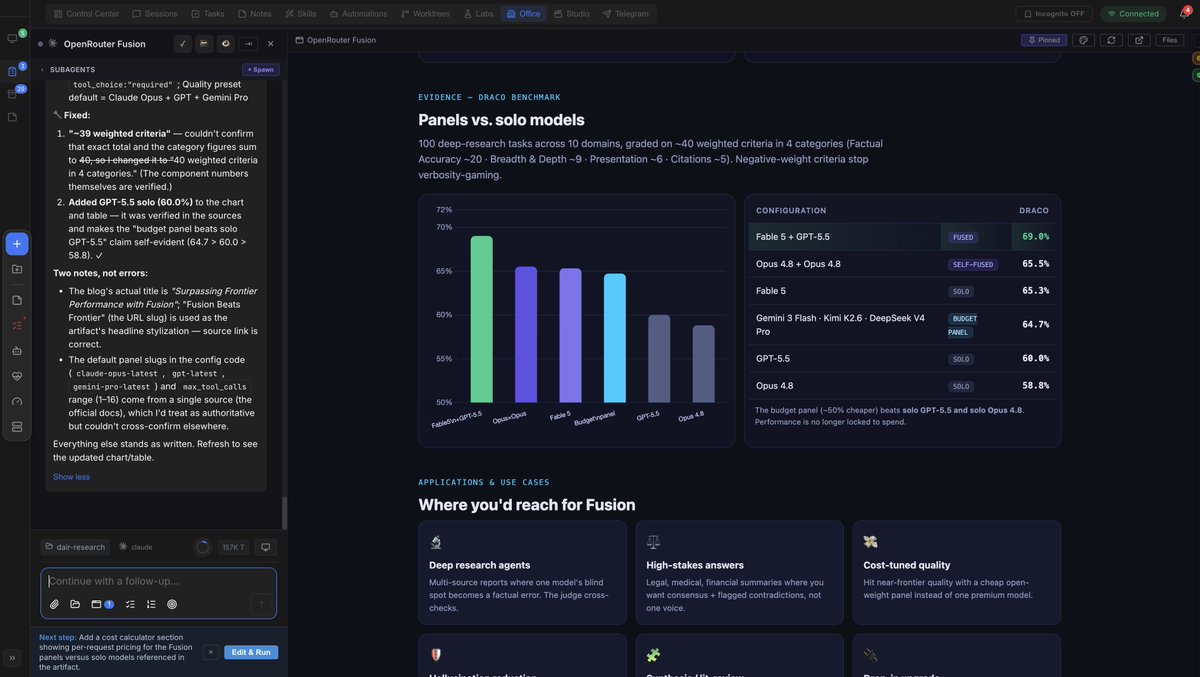This screenshot has height=677, width=1200.
Task: Open the Worktrees tab
Action: click(425, 14)
